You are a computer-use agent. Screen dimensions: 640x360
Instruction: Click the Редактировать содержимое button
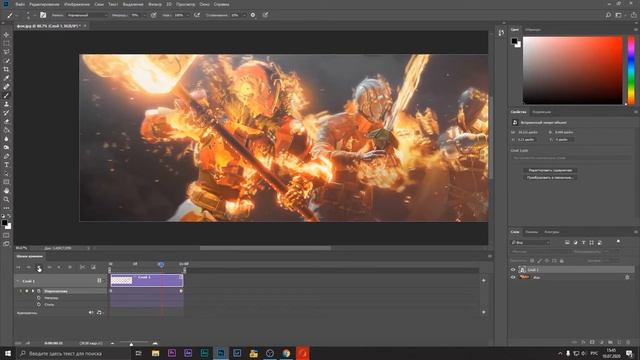tap(550, 170)
